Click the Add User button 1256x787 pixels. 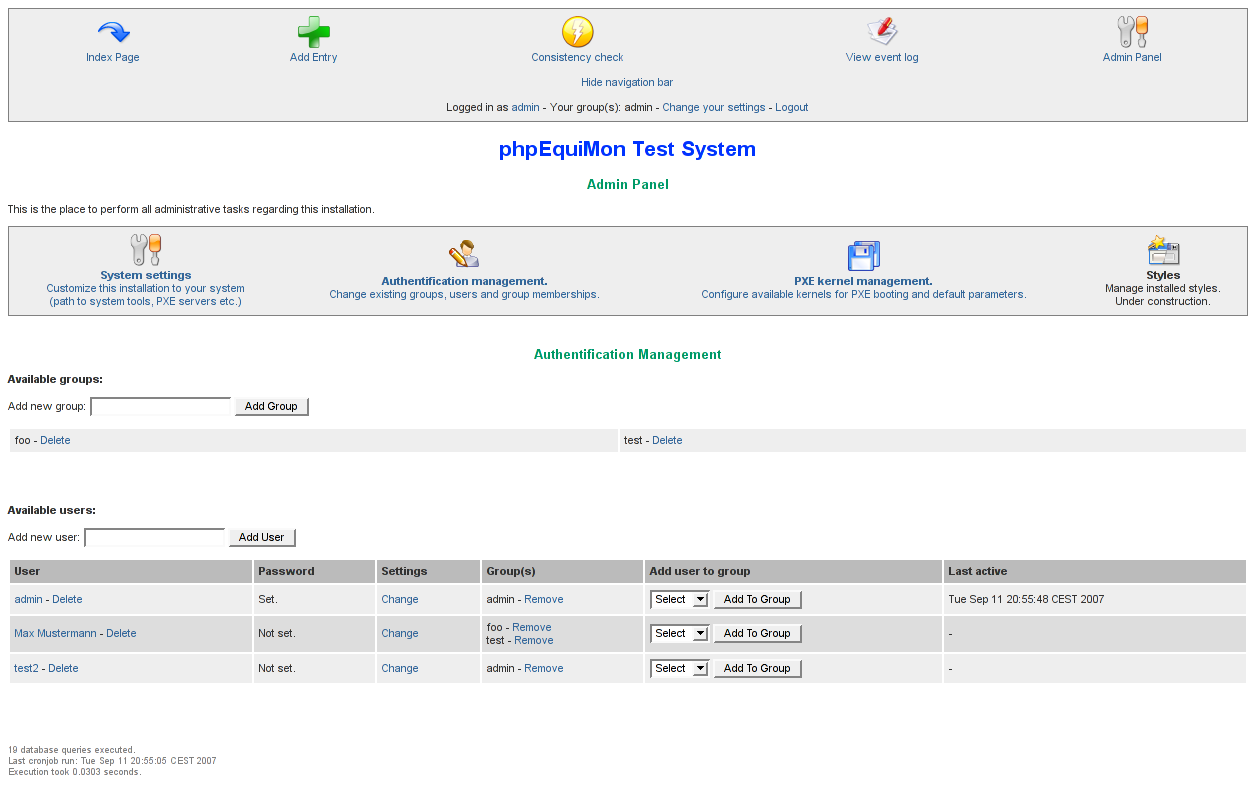[x=262, y=537]
